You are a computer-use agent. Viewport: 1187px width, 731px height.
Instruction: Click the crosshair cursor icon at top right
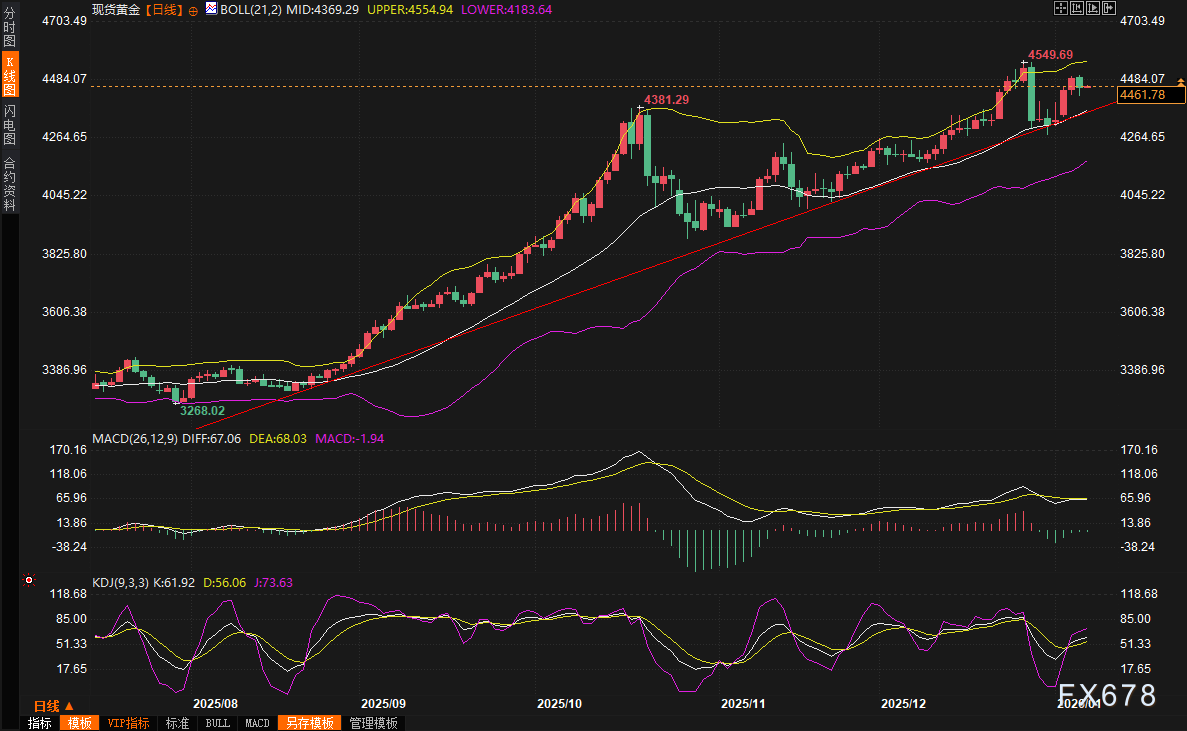1061,8
